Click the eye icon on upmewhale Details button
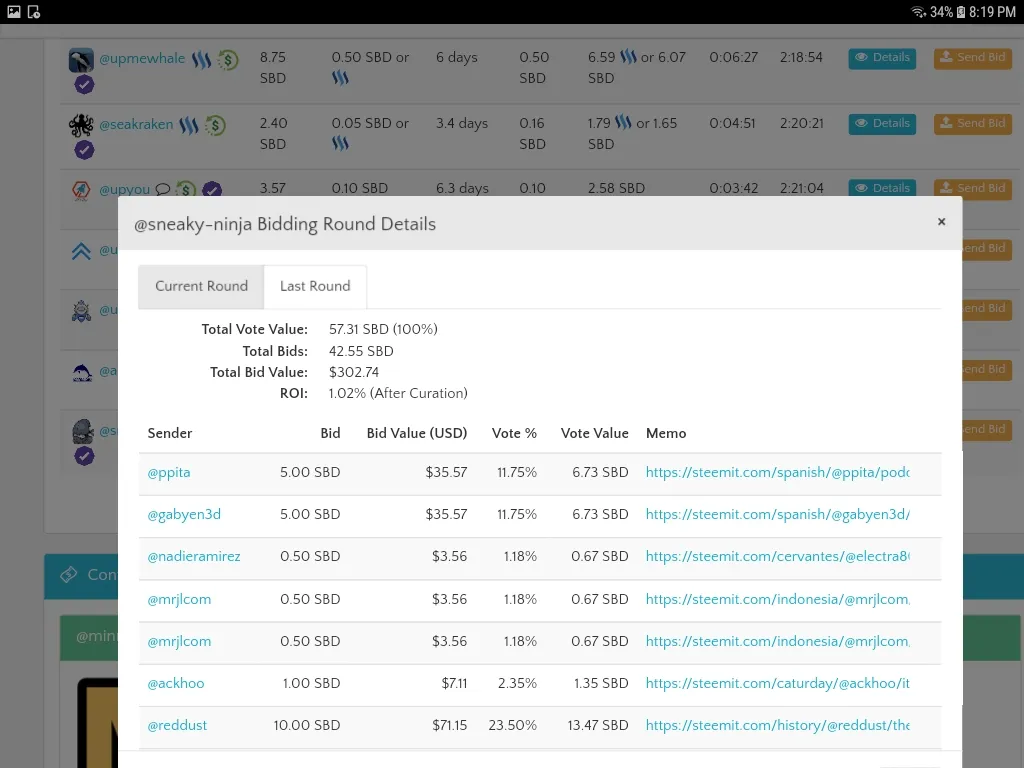 (x=861, y=57)
